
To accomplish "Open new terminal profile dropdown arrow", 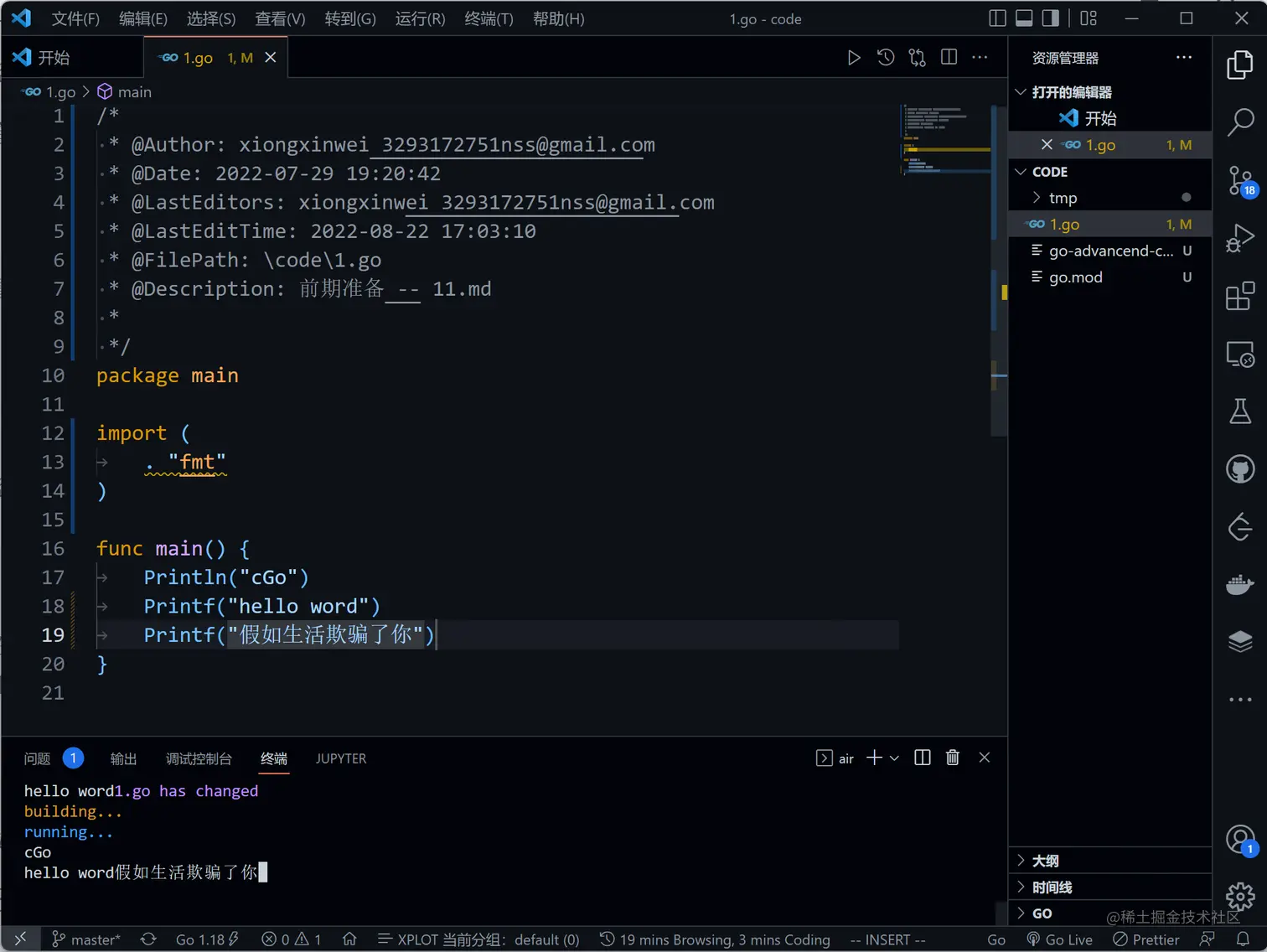I will click(894, 758).
